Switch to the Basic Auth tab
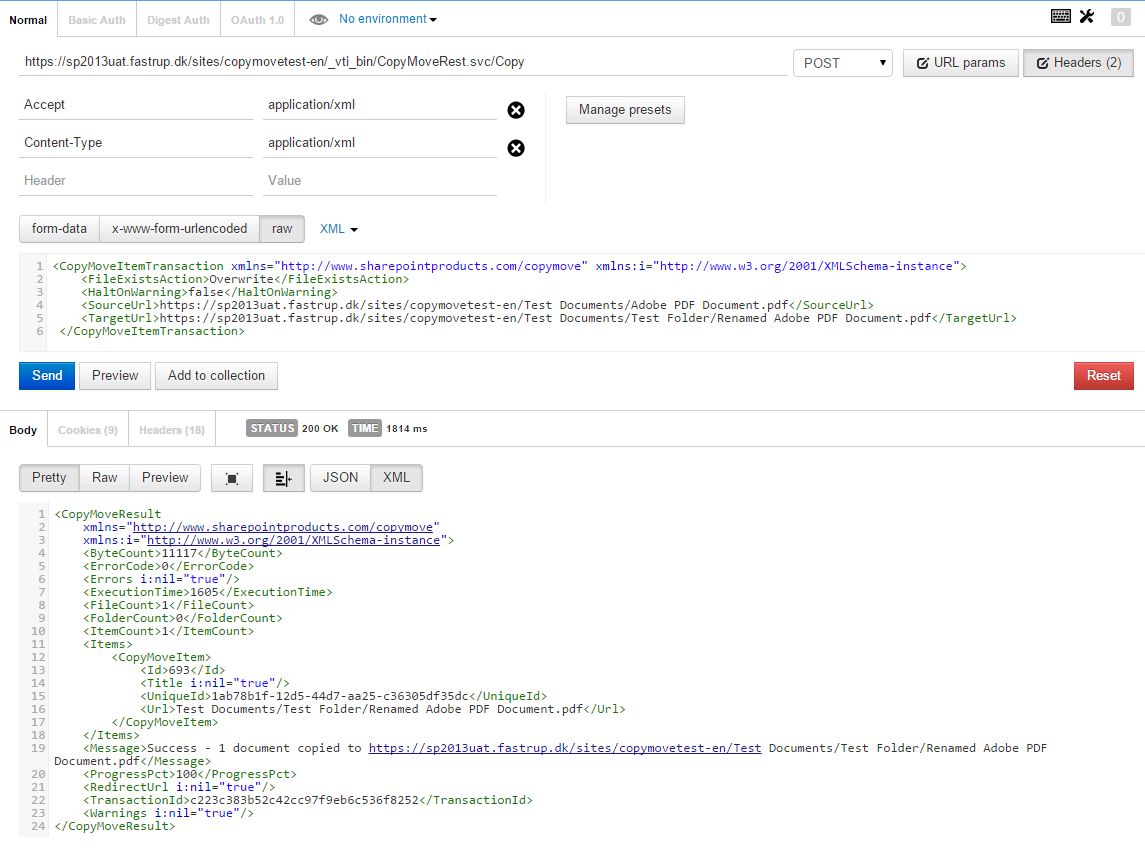This screenshot has width=1145, height=849. [96, 19]
